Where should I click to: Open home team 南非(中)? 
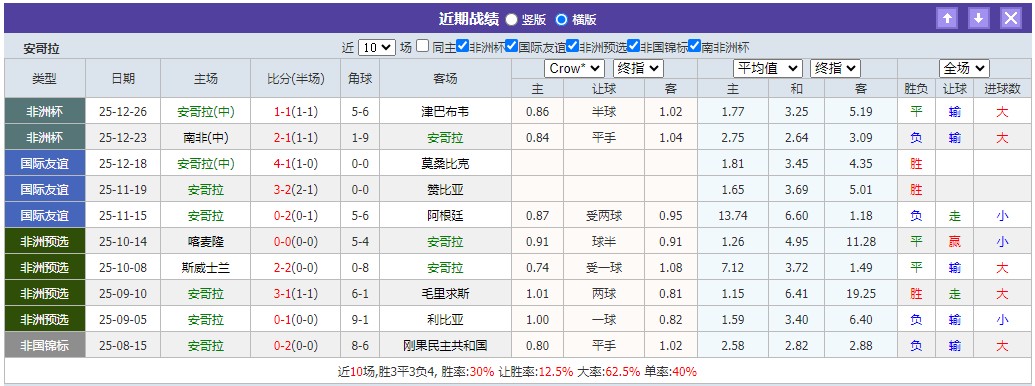pos(205,138)
